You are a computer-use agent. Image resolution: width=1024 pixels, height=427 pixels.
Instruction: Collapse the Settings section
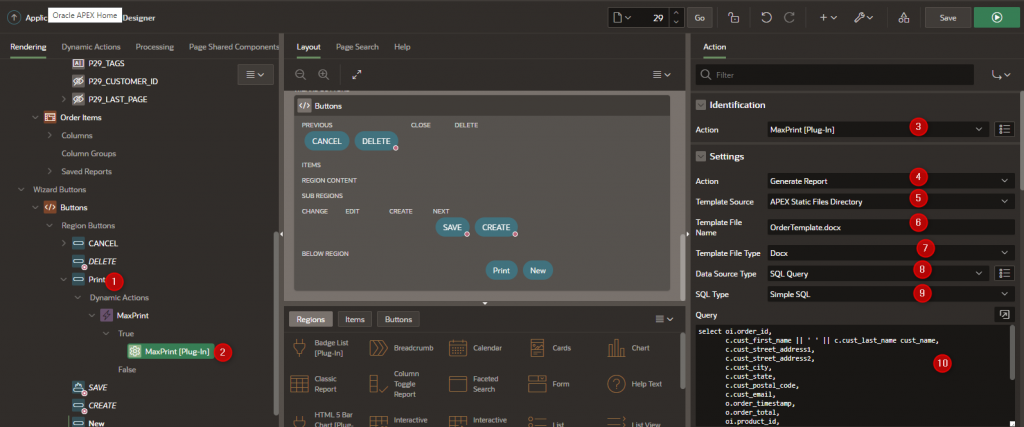pyautogui.click(x=701, y=157)
